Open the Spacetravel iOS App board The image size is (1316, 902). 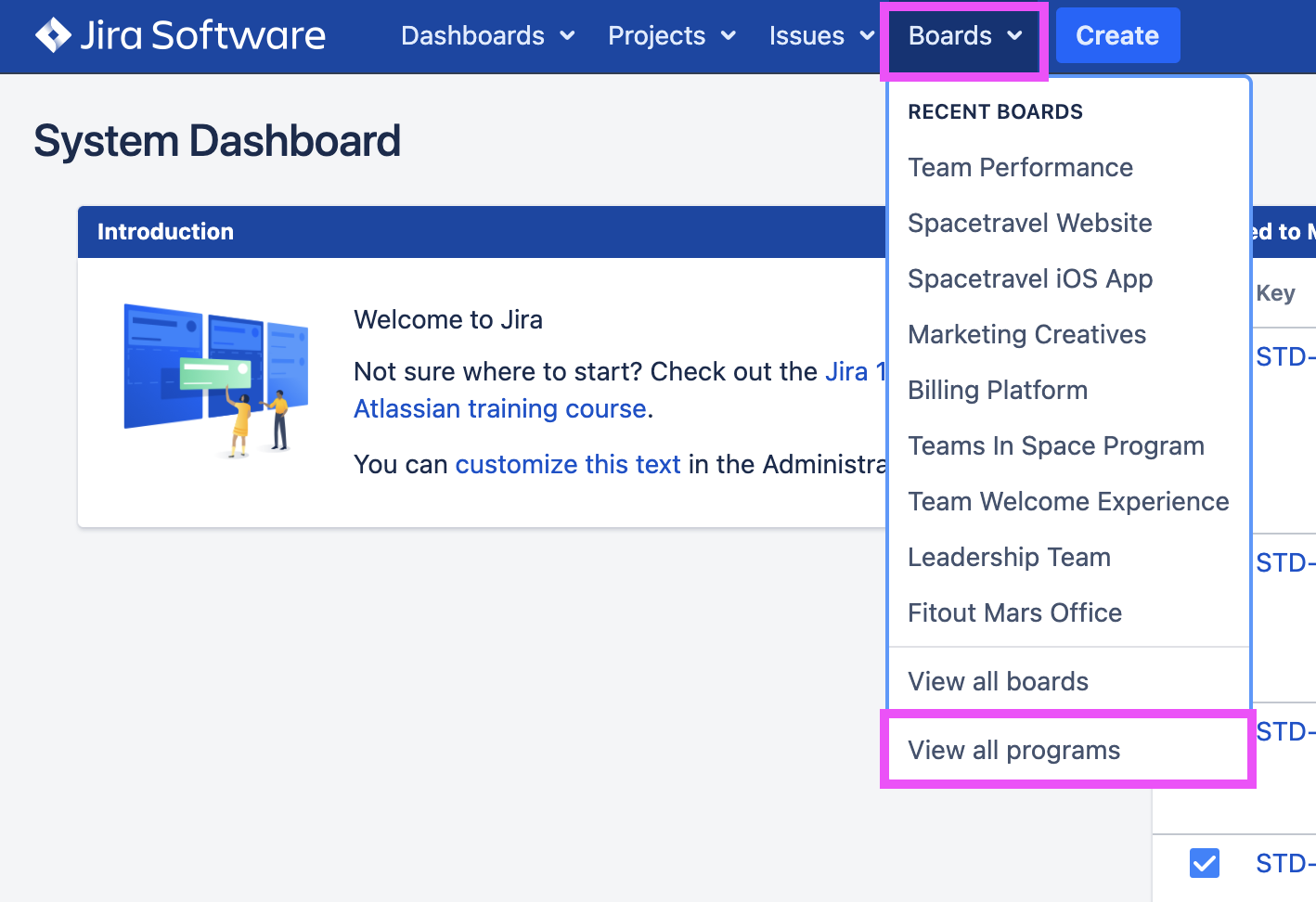(1029, 279)
